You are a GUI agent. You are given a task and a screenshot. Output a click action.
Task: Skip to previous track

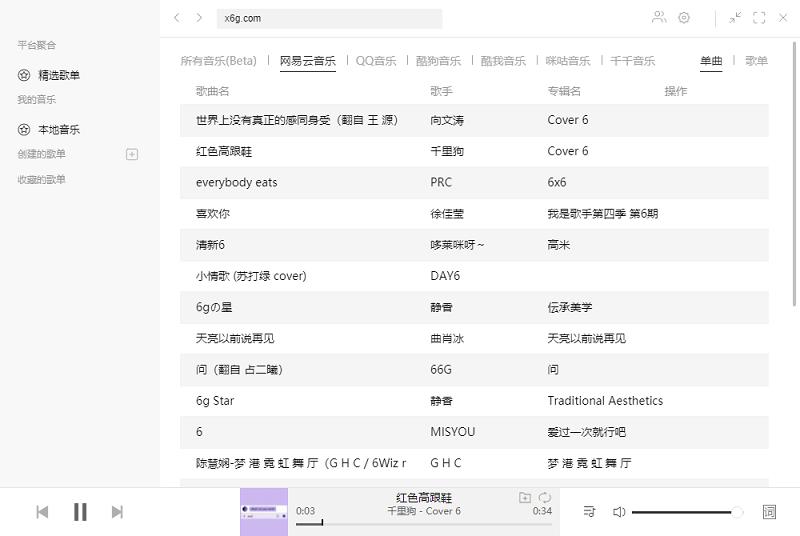point(42,512)
